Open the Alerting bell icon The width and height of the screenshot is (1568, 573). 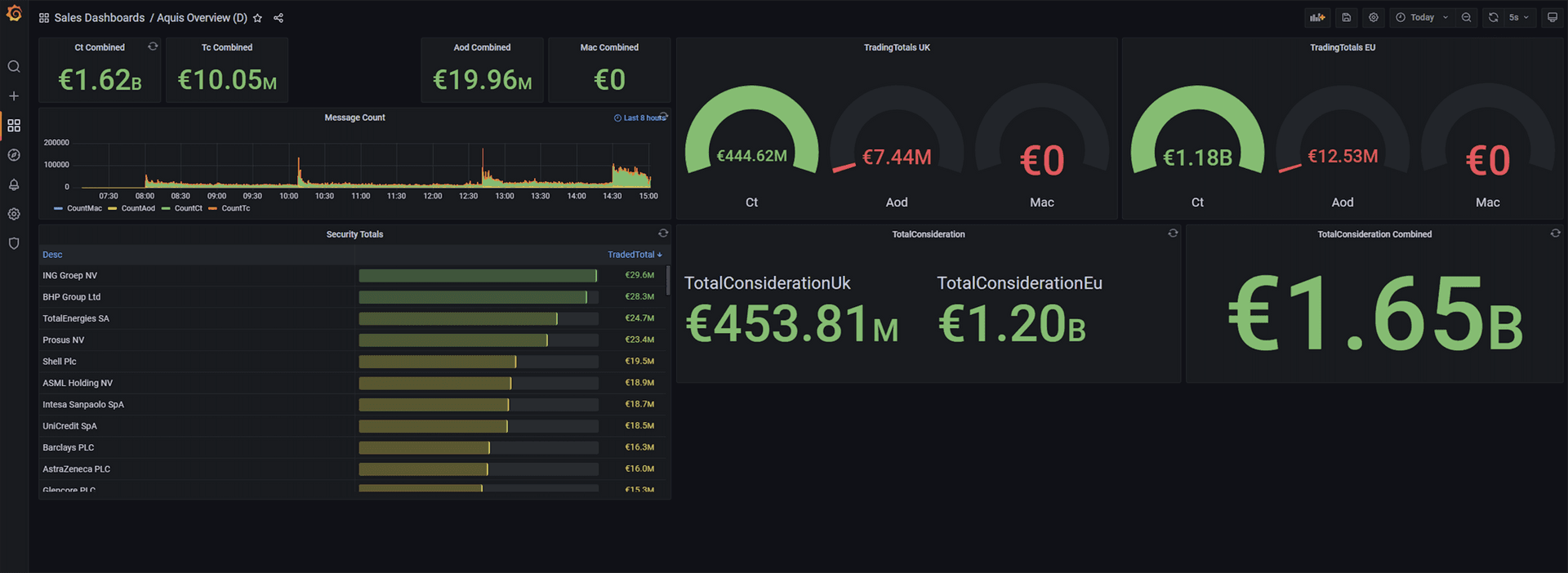coord(14,184)
